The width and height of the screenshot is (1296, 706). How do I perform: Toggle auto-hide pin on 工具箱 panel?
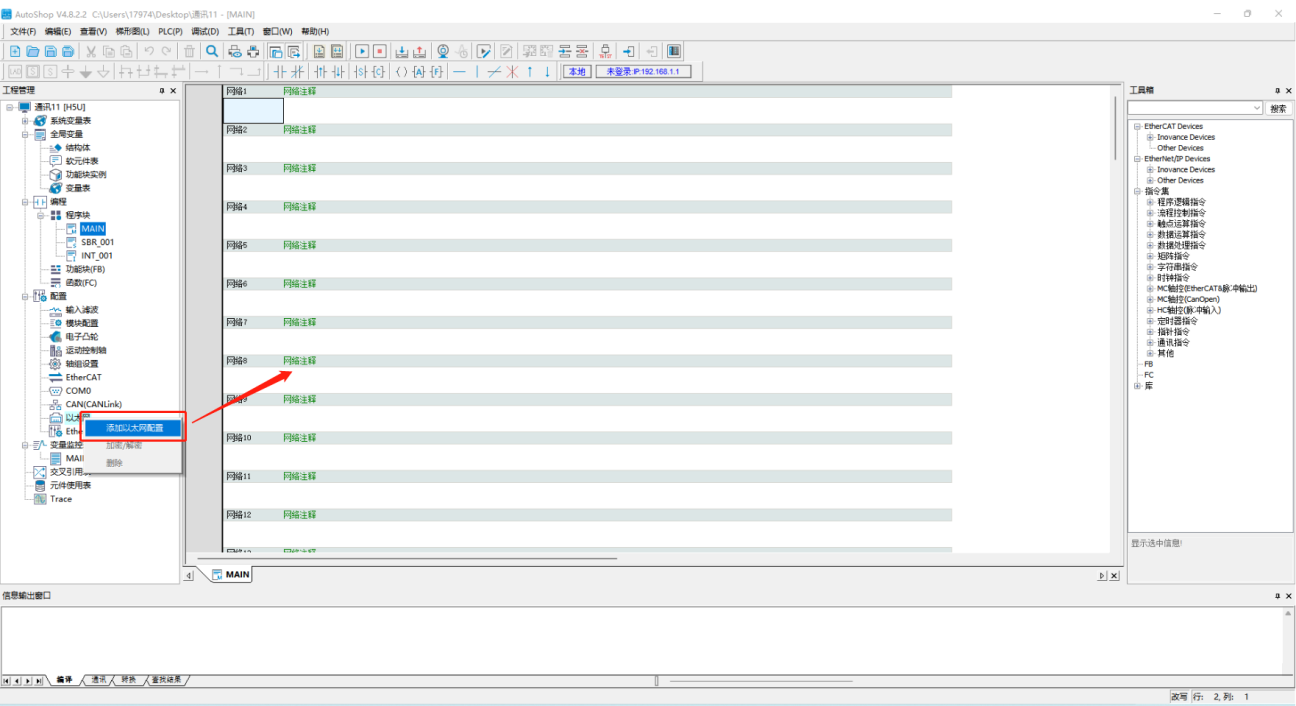pyautogui.click(x=1275, y=91)
